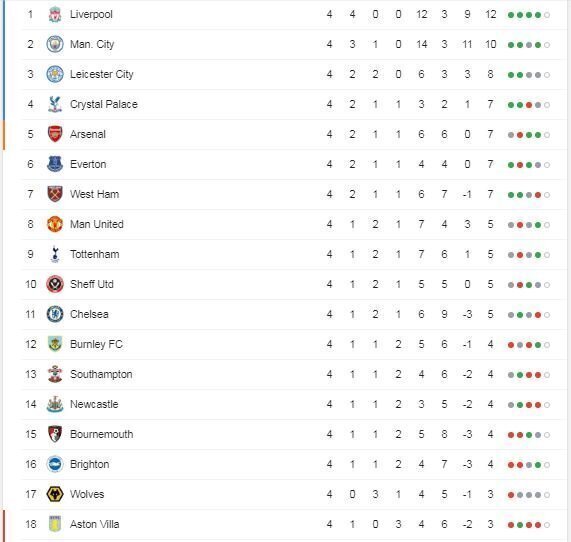Click the Chelsea lion crest

click(55, 314)
